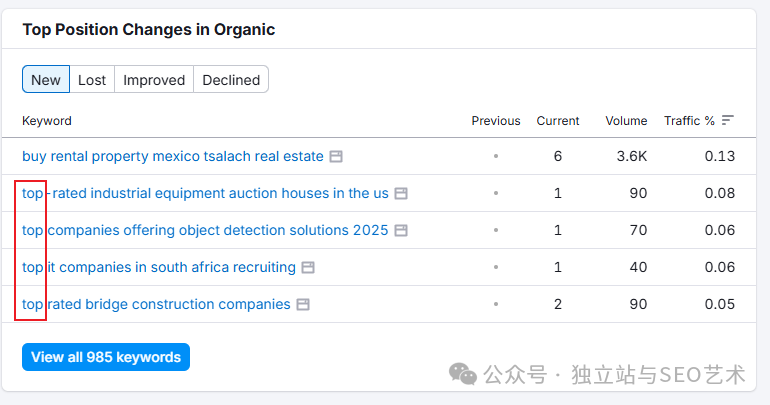
Task: Click 'top companies offering object detection solutions 2025'
Action: (205, 231)
